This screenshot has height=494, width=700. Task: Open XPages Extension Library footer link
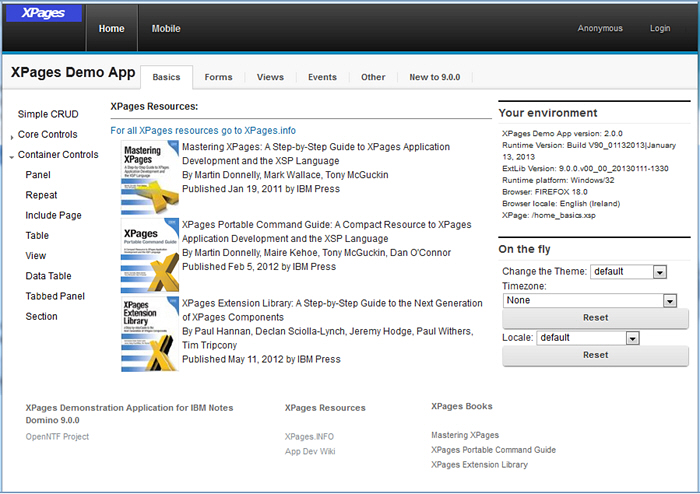pos(479,465)
